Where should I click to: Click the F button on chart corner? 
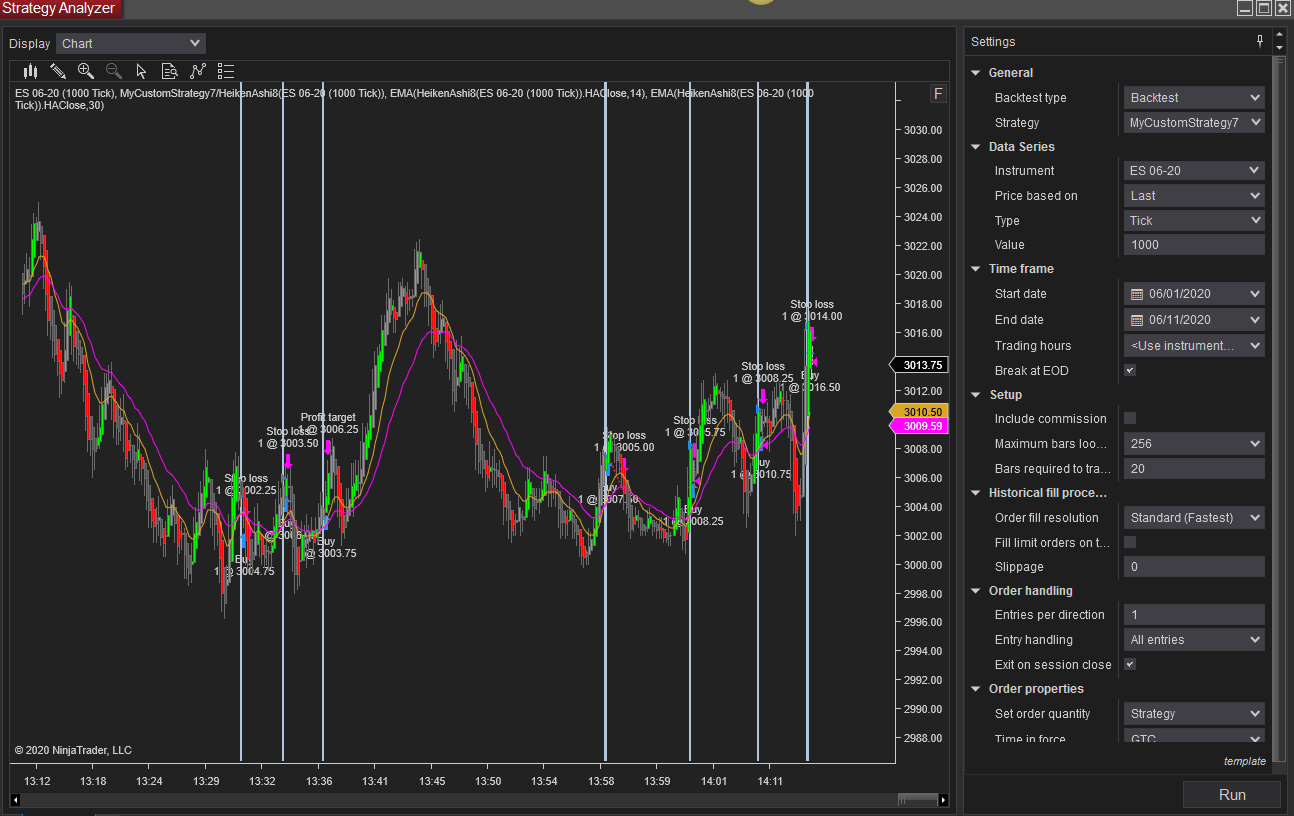click(x=938, y=94)
